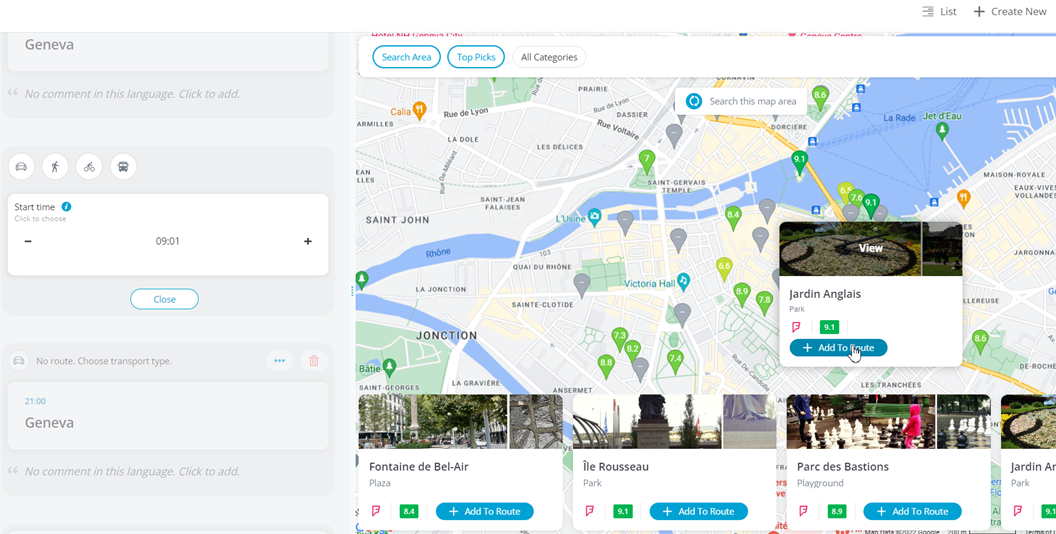Open Fontaine de Bel-Air card photo
The width and height of the screenshot is (1056, 534).
[x=432, y=422]
